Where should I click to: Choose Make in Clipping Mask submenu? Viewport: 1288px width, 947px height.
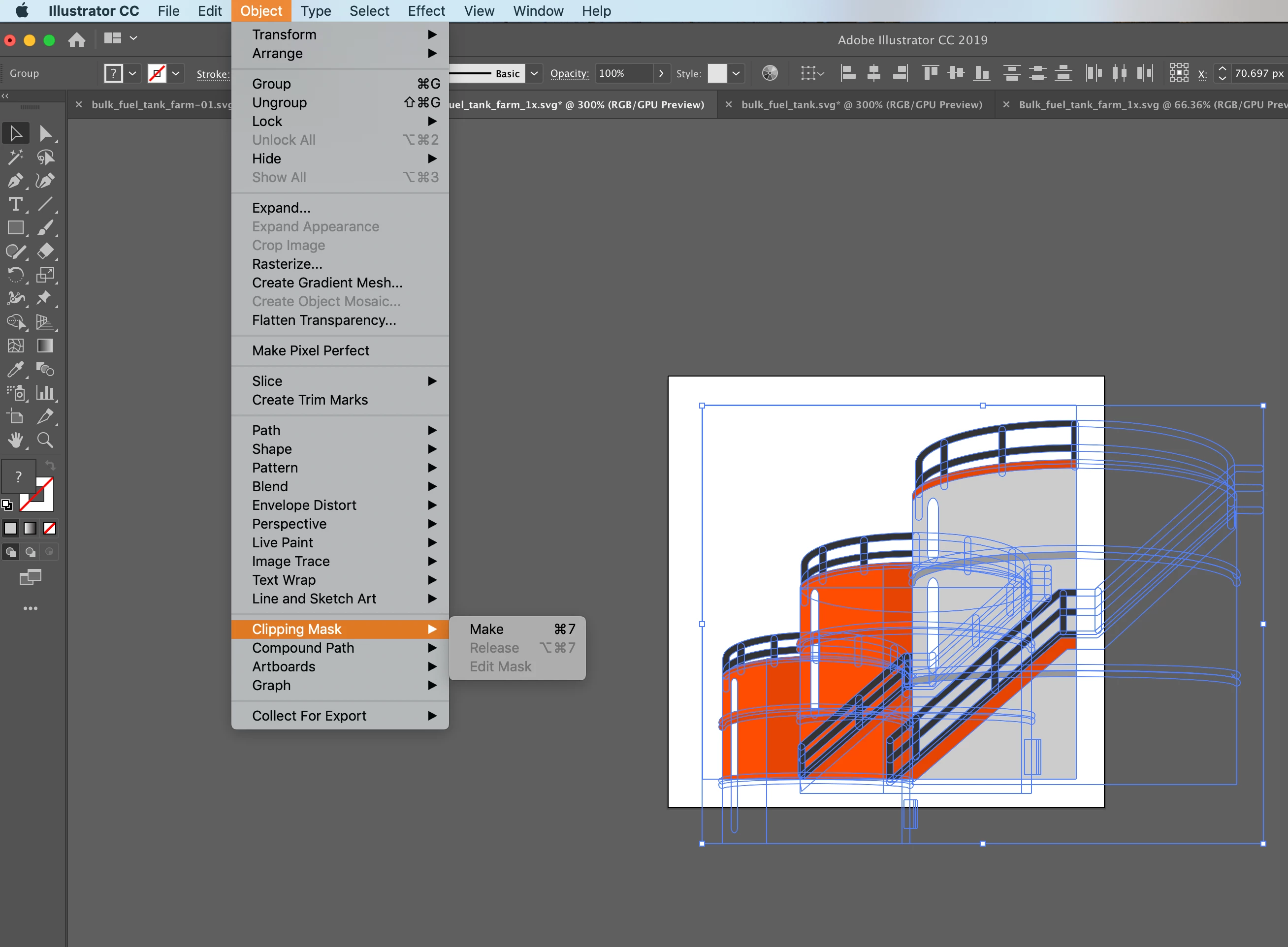486,630
